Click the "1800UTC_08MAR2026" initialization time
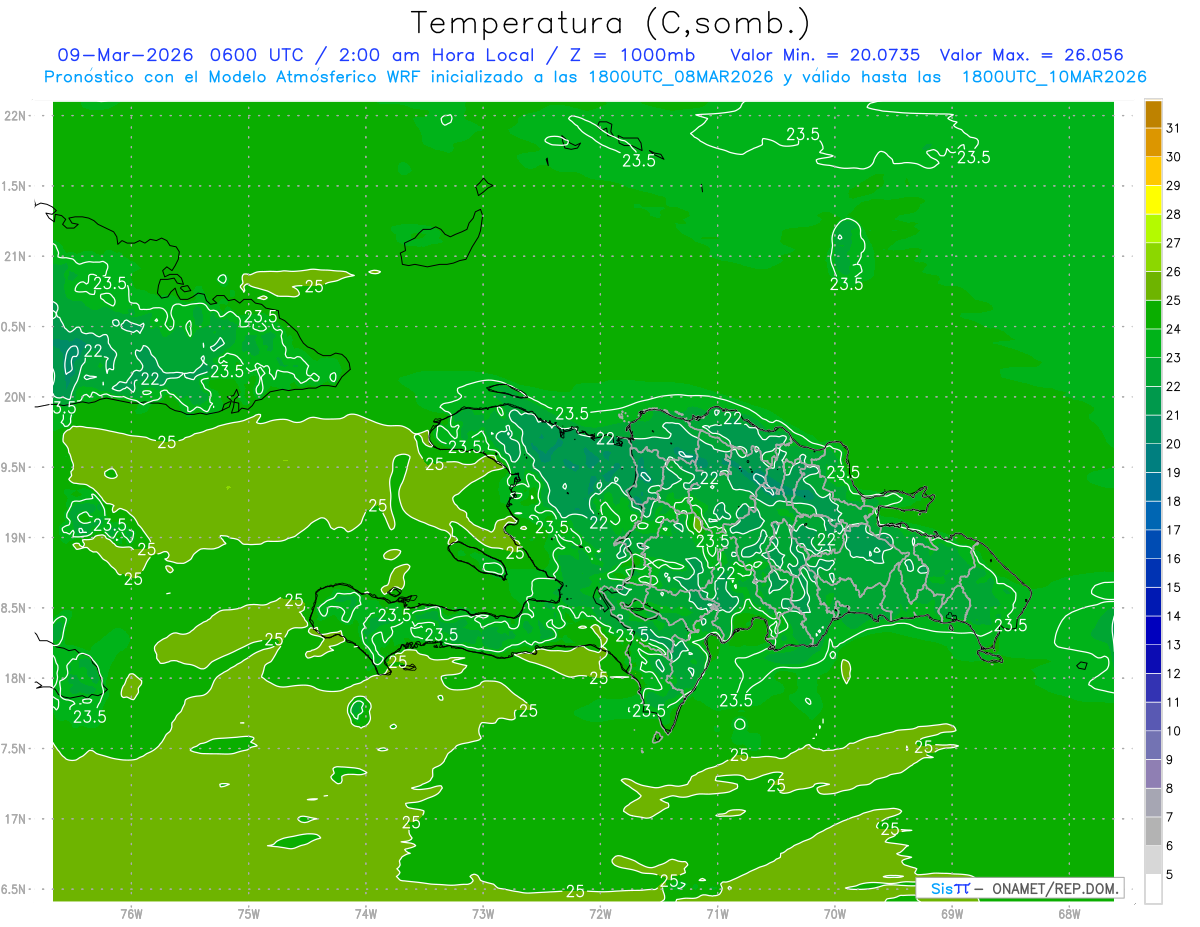Viewport: 1200px width, 927px height. coord(680,77)
